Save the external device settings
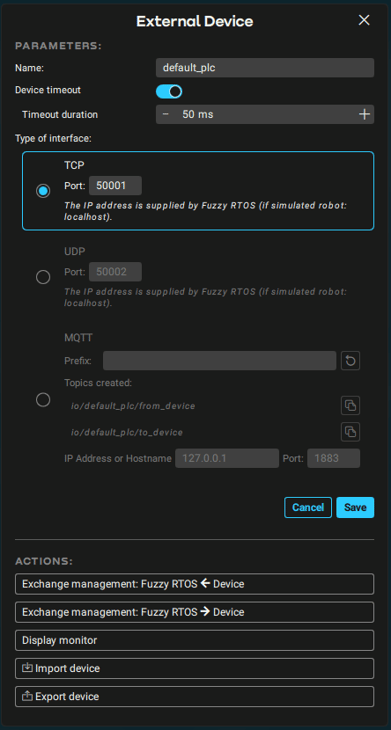The width and height of the screenshot is (391, 730). [x=355, y=507]
